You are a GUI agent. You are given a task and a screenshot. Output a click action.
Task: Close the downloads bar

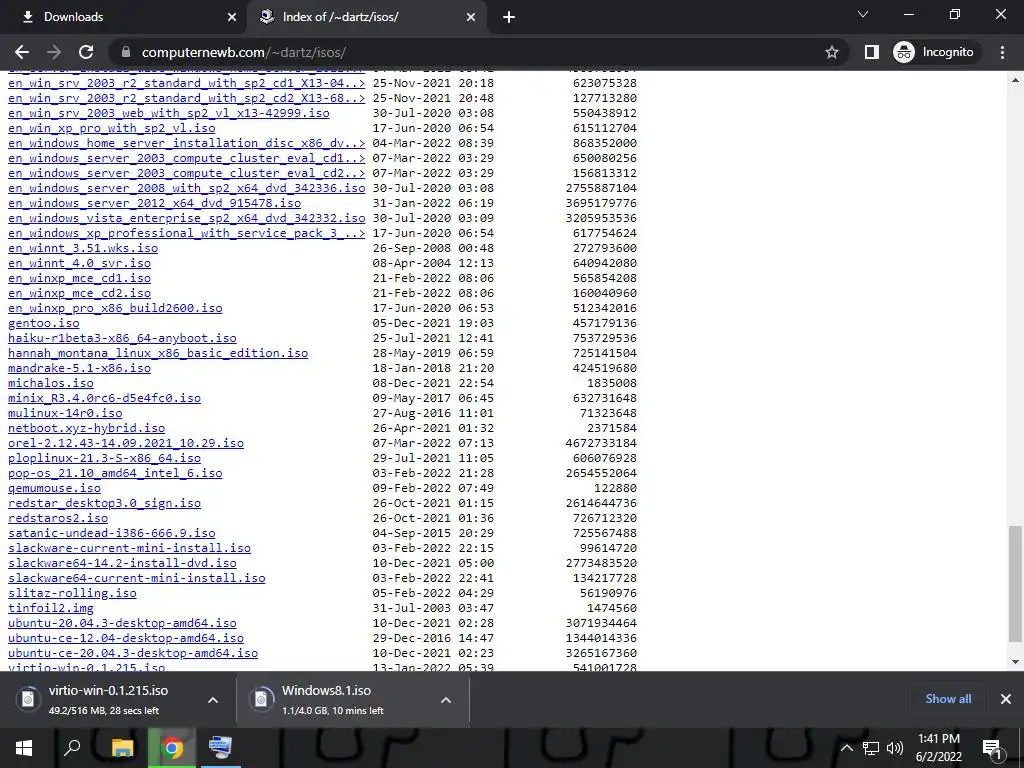coord(1006,699)
